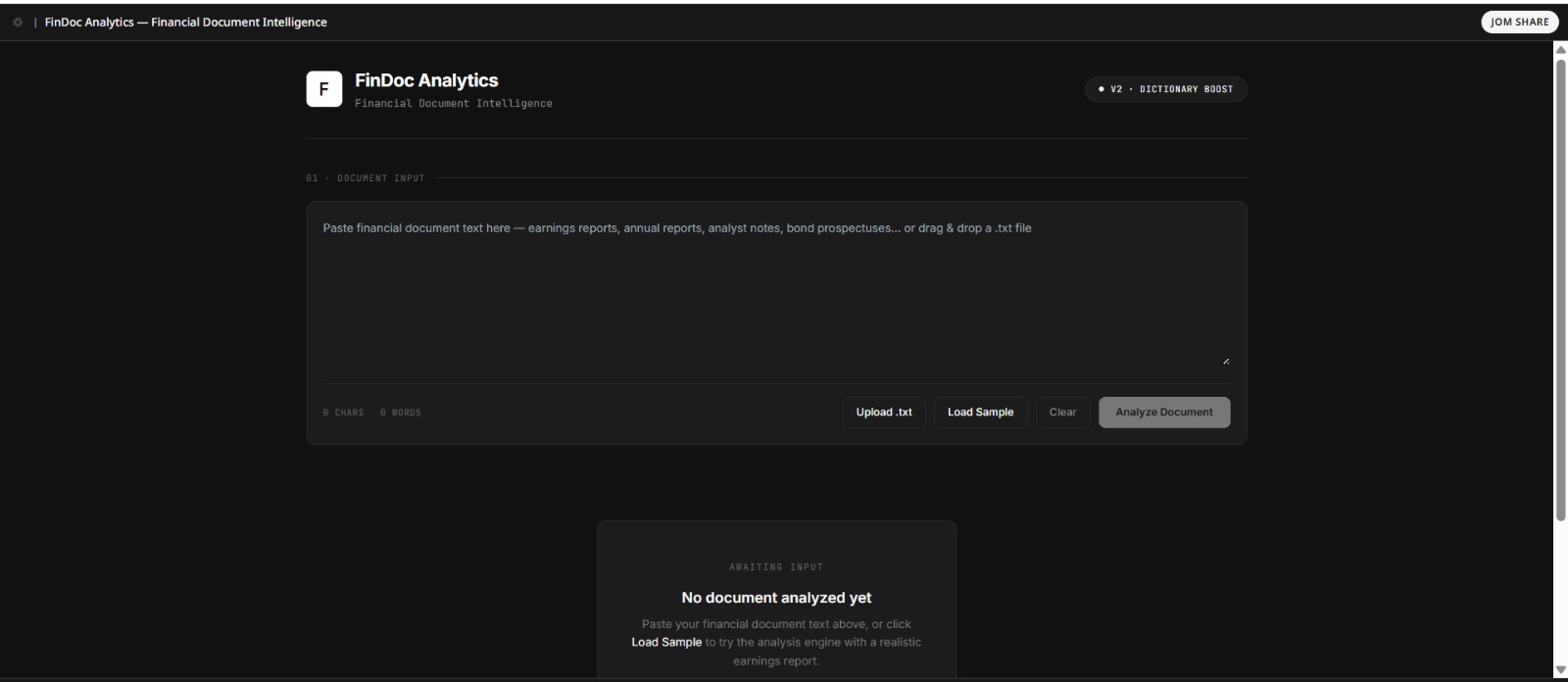Image resolution: width=1568 pixels, height=682 pixels.
Task: Click inside the document text area
Action: (776, 292)
